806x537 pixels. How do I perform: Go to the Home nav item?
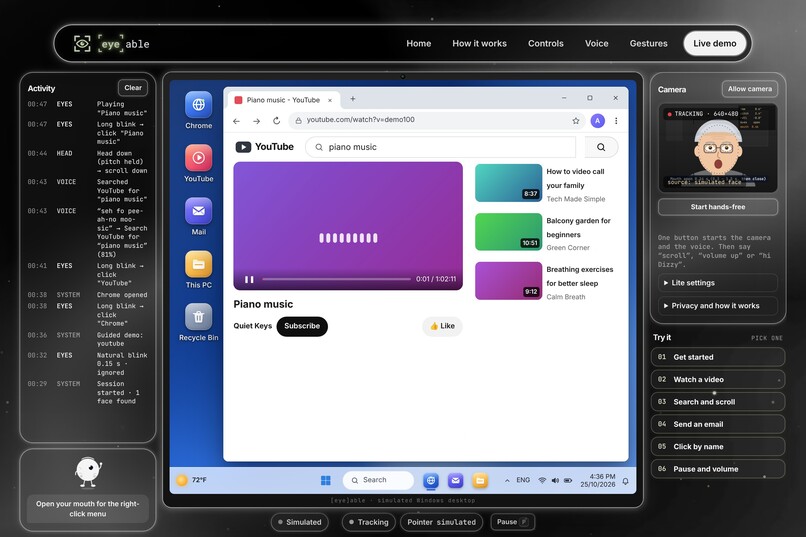click(x=418, y=44)
